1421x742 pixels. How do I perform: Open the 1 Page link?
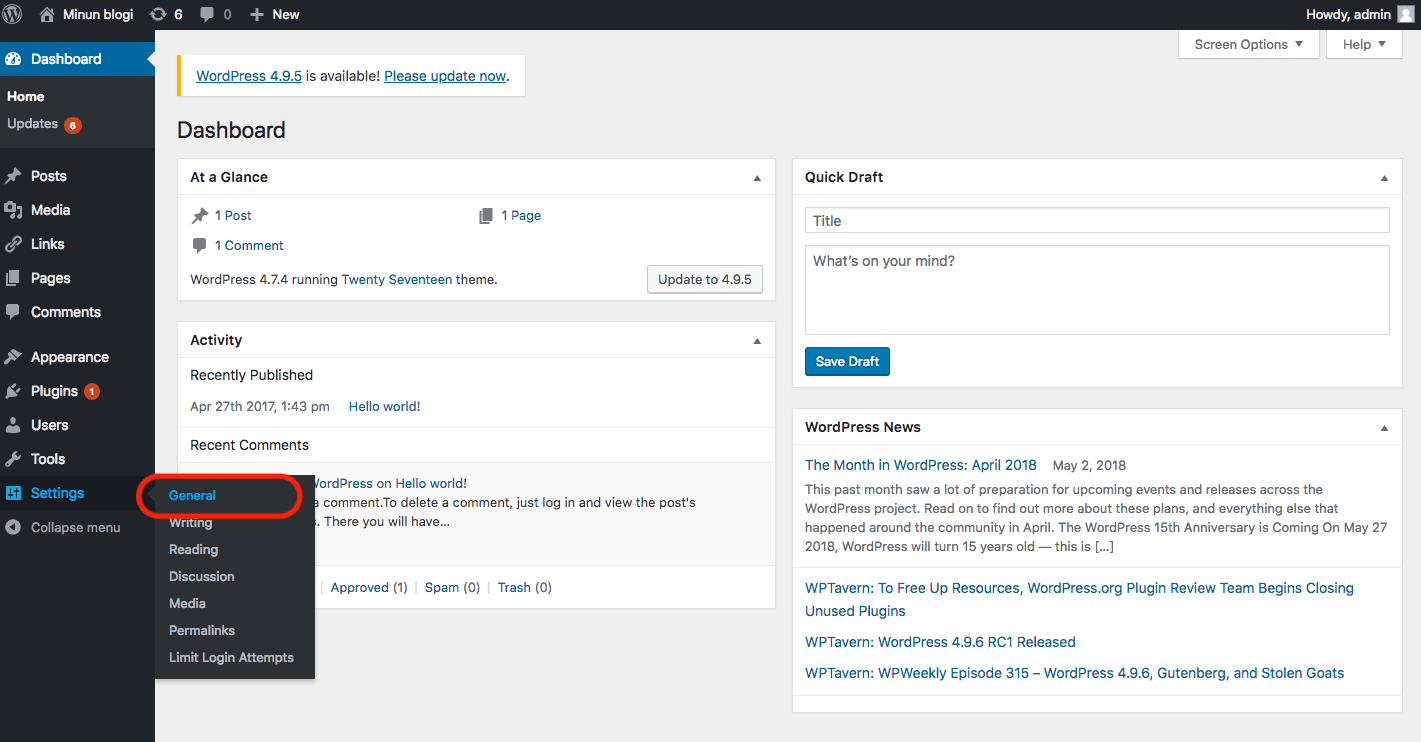pyautogui.click(x=521, y=215)
